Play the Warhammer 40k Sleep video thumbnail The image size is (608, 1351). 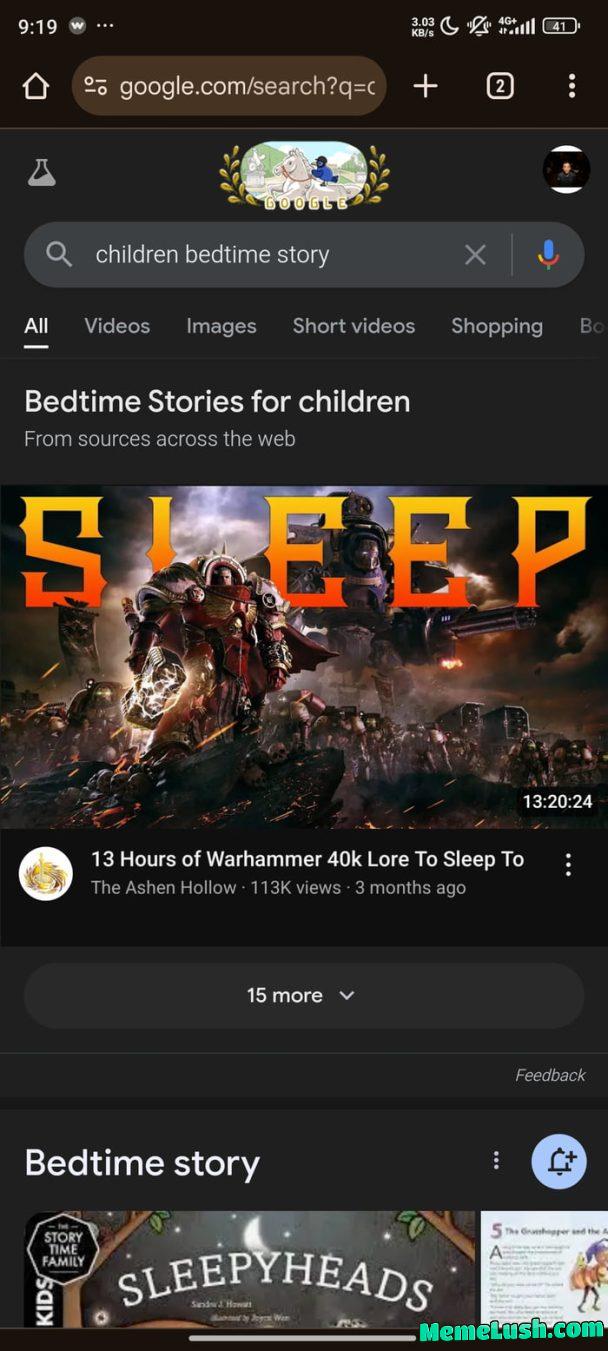[x=304, y=657]
